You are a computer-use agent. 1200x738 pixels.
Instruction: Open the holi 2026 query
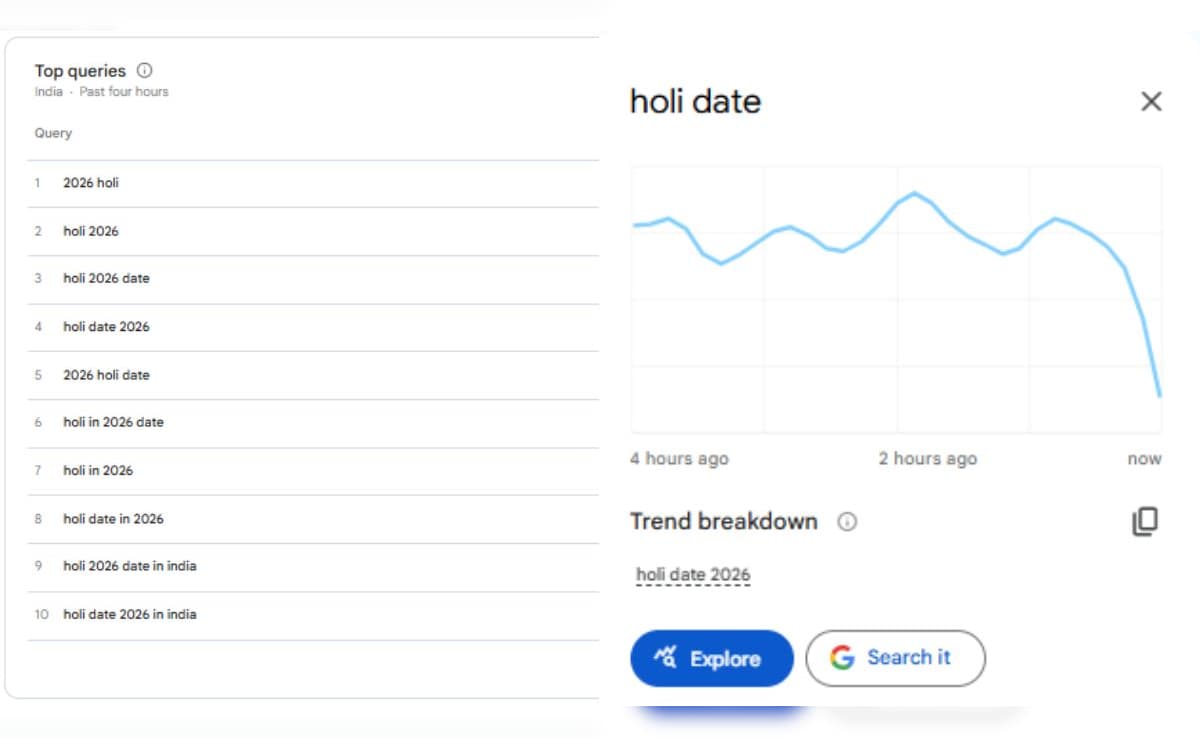point(91,231)
